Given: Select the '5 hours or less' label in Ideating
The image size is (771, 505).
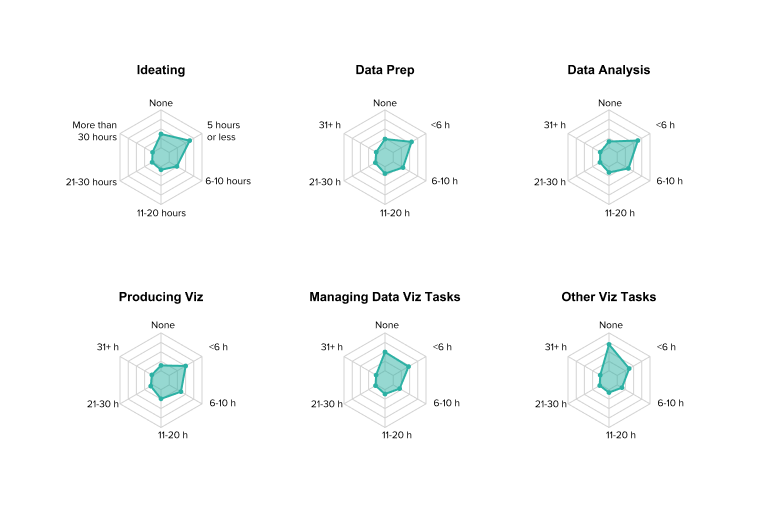Looking at the screenshot, I should coord(223,131).
